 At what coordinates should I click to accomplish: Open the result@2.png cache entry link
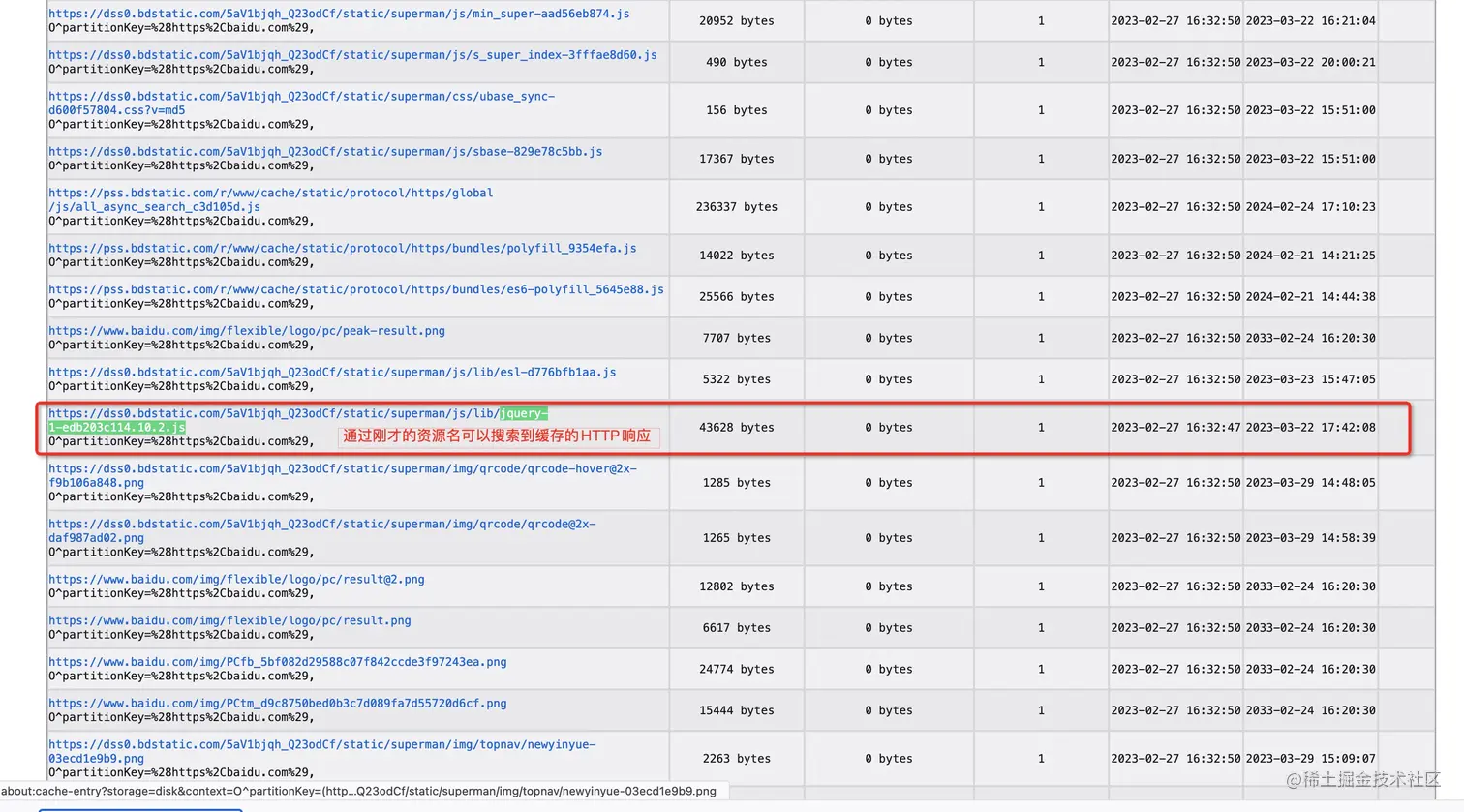tap(236, 580)
